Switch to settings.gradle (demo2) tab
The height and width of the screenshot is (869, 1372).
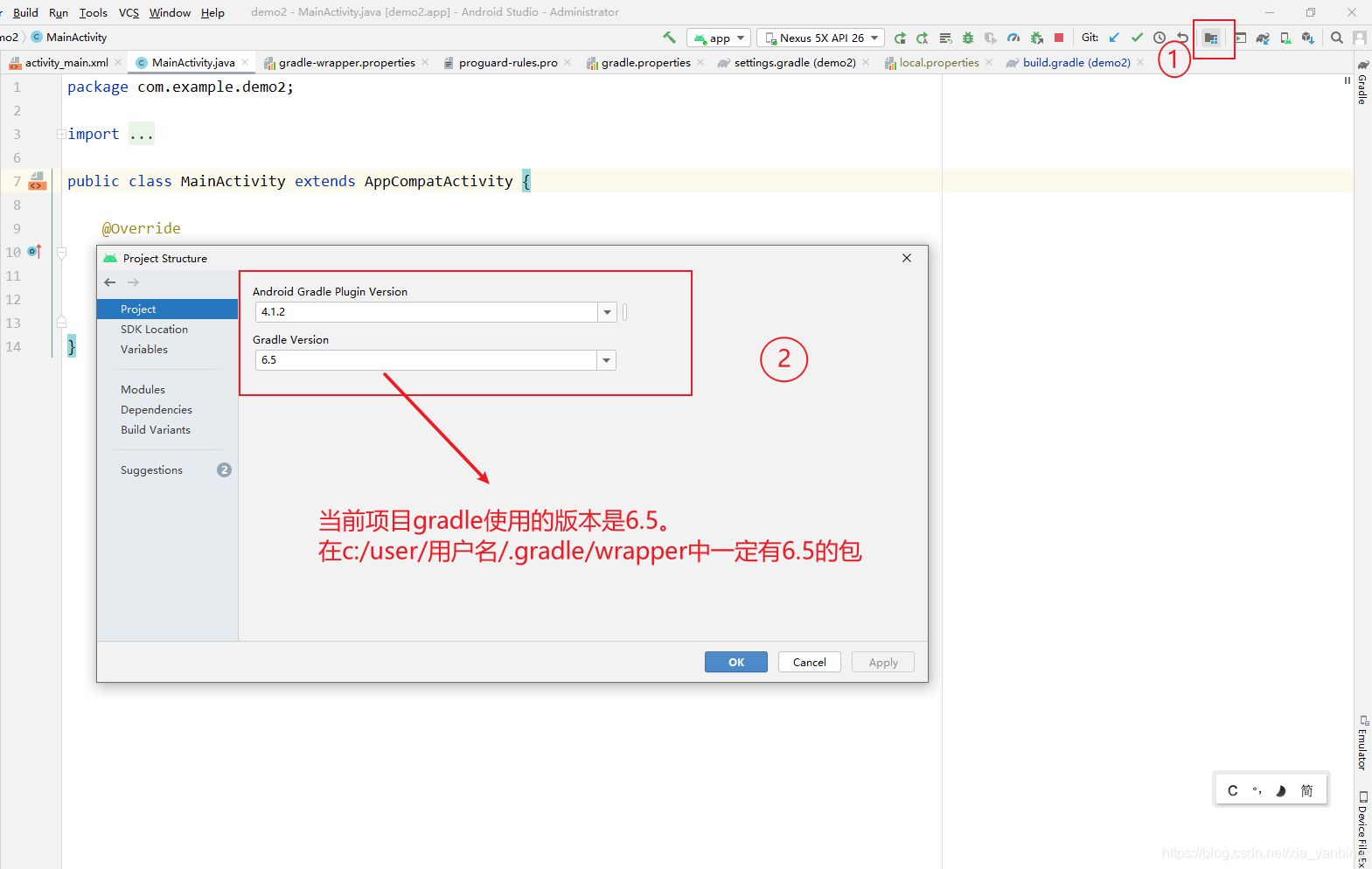(x=795, y=62)
